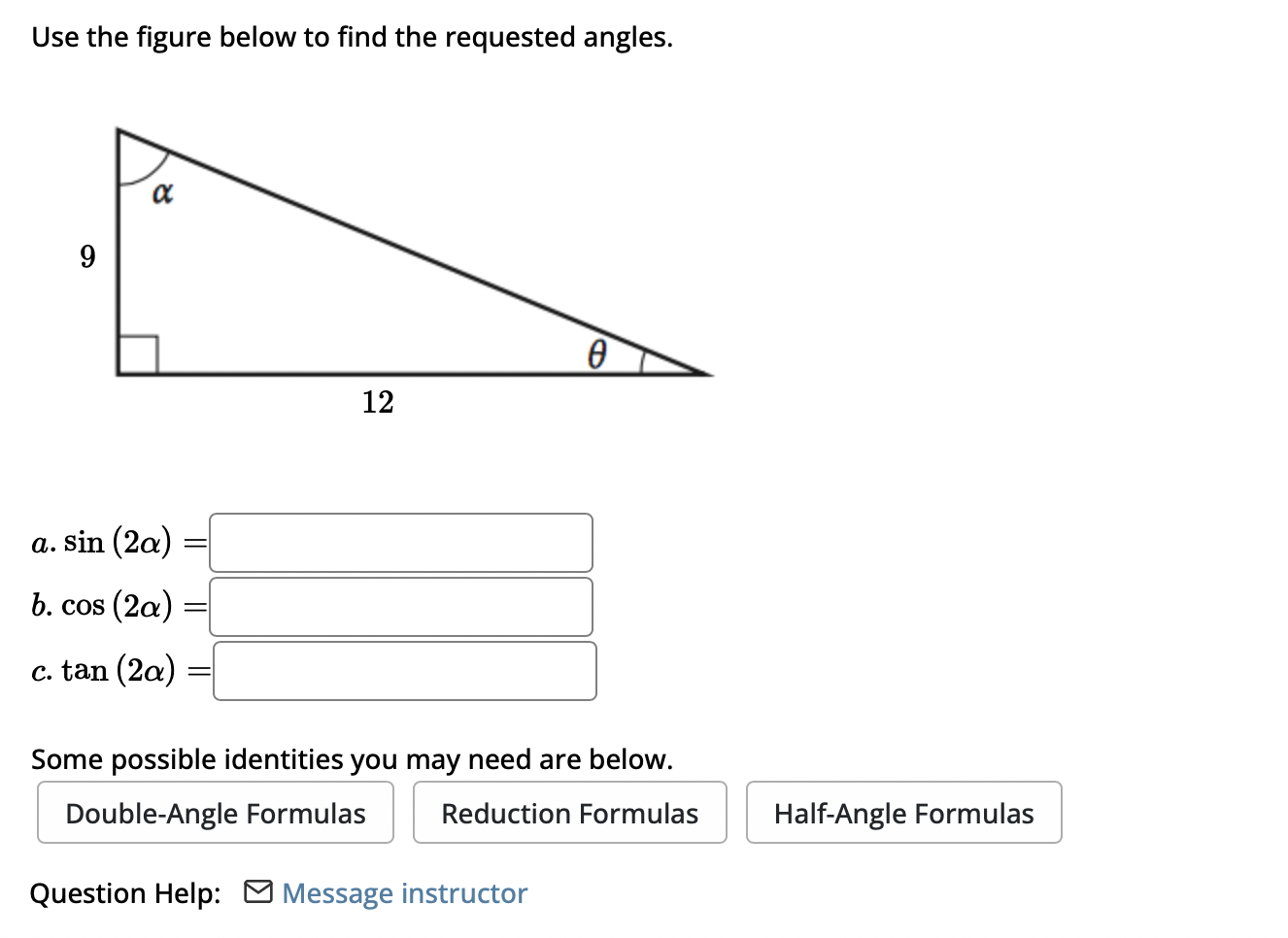Follow the Message instructor link

click(403, 892)
